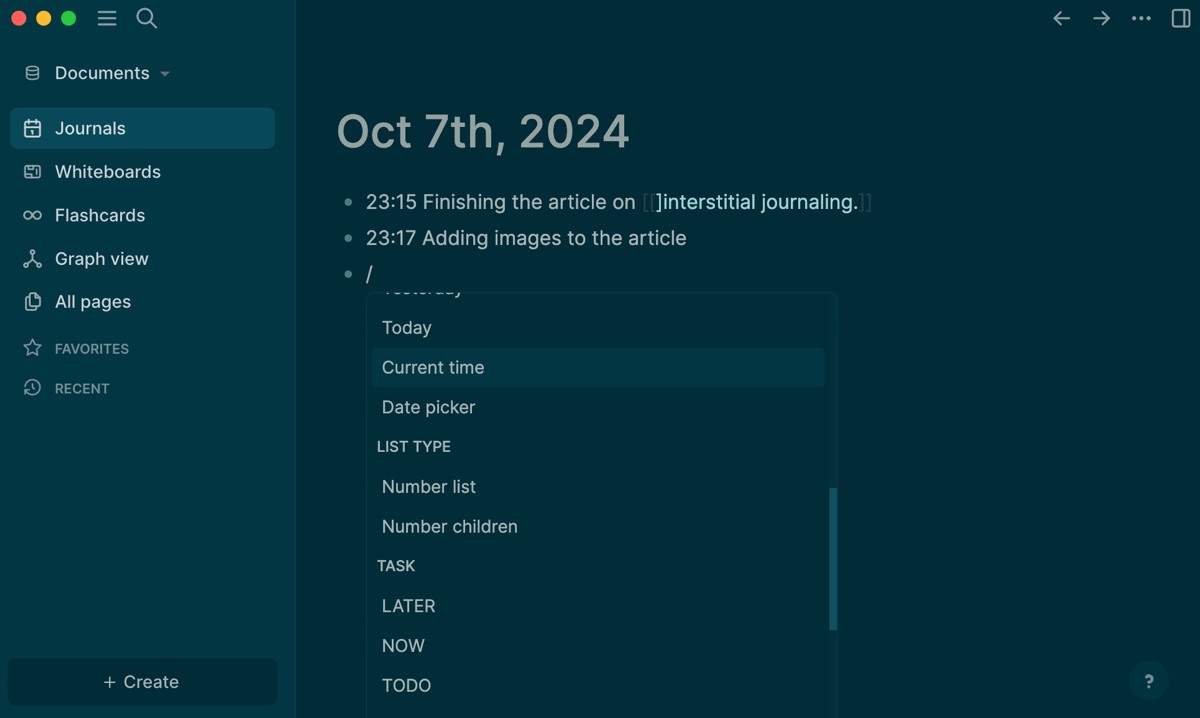Select Today from the command list
Image resolution: width=1200 pixels, height=718 pixels.
click(598, 328)
